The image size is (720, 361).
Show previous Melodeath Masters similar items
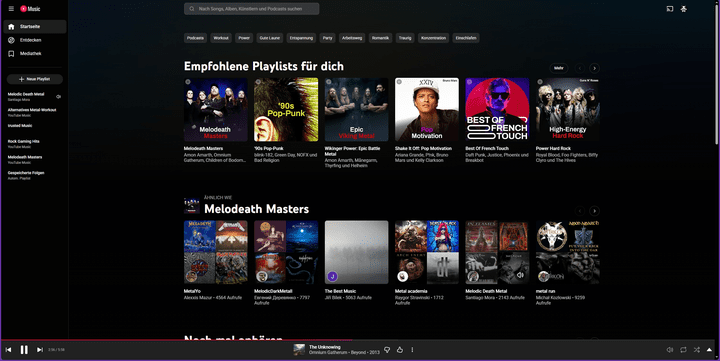(579, 211)
